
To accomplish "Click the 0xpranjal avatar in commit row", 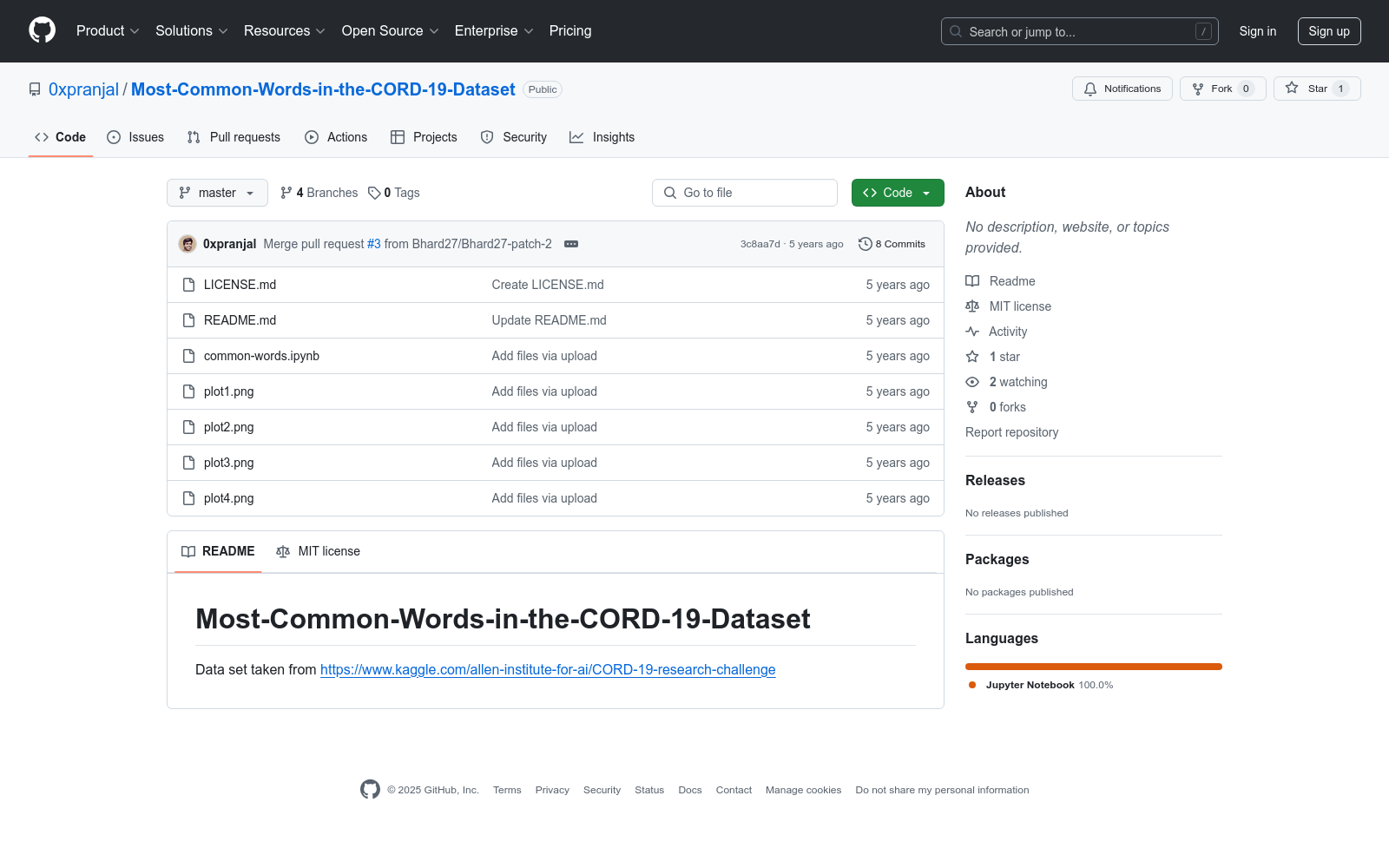I will [x=188, y=244].
